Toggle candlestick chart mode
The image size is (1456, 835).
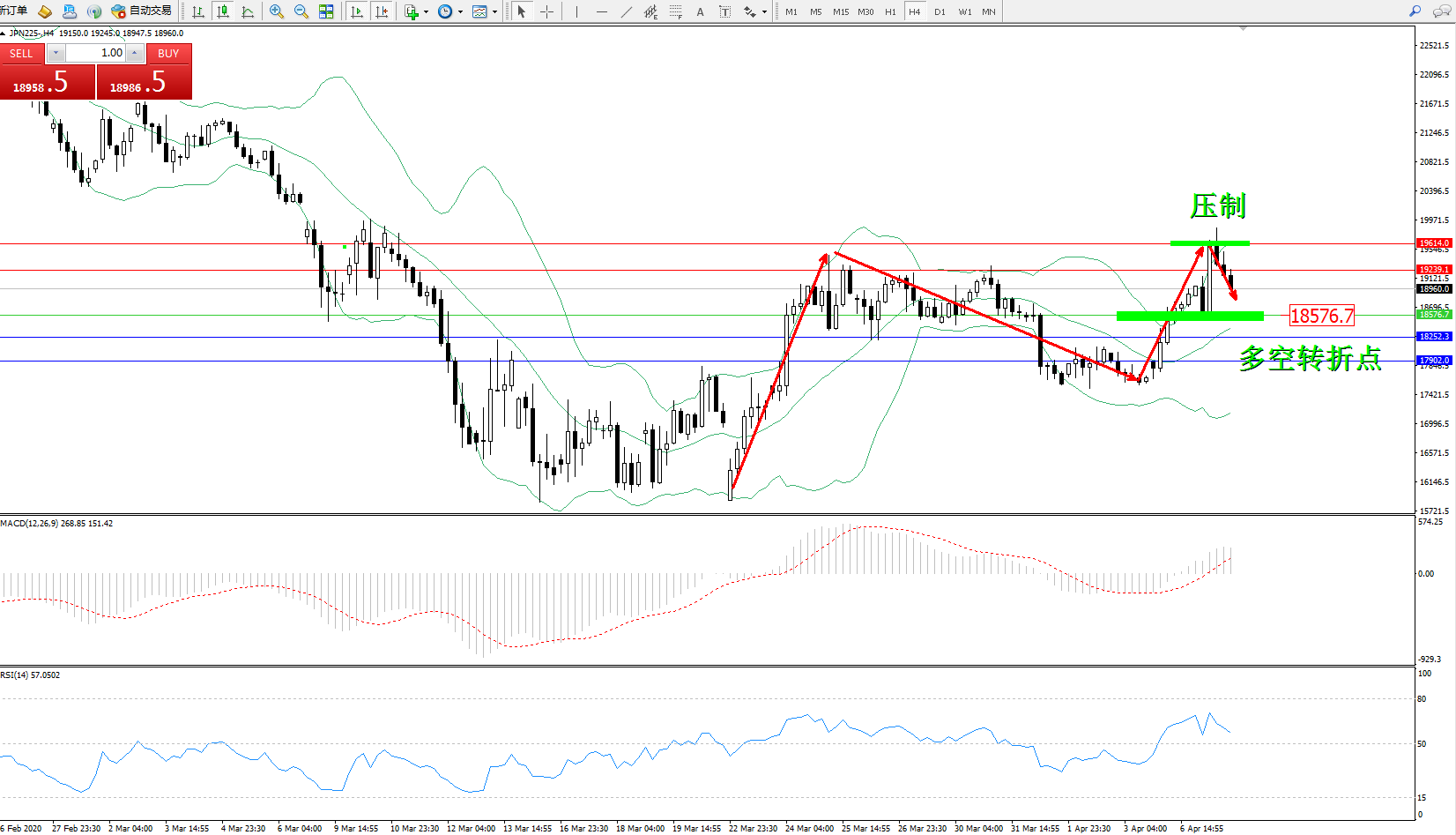pos(223,11)
